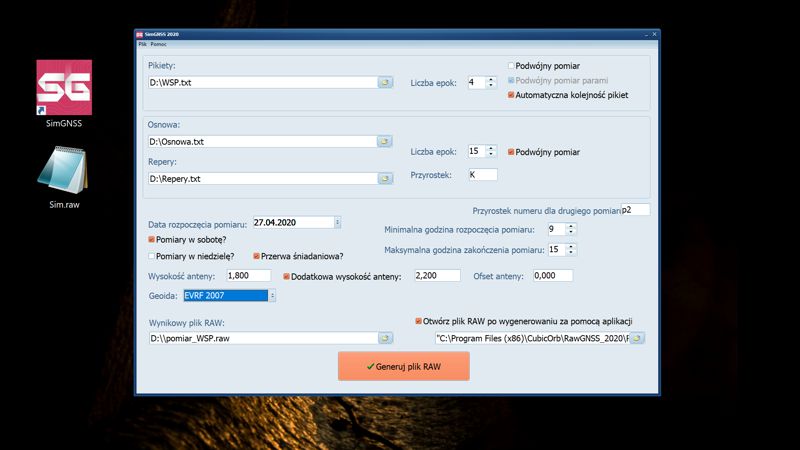Image resolution: width=800 pixels, height=450 pixels.
Task: Minimize the SimGNSS window
Action: [x=646, y=34]
